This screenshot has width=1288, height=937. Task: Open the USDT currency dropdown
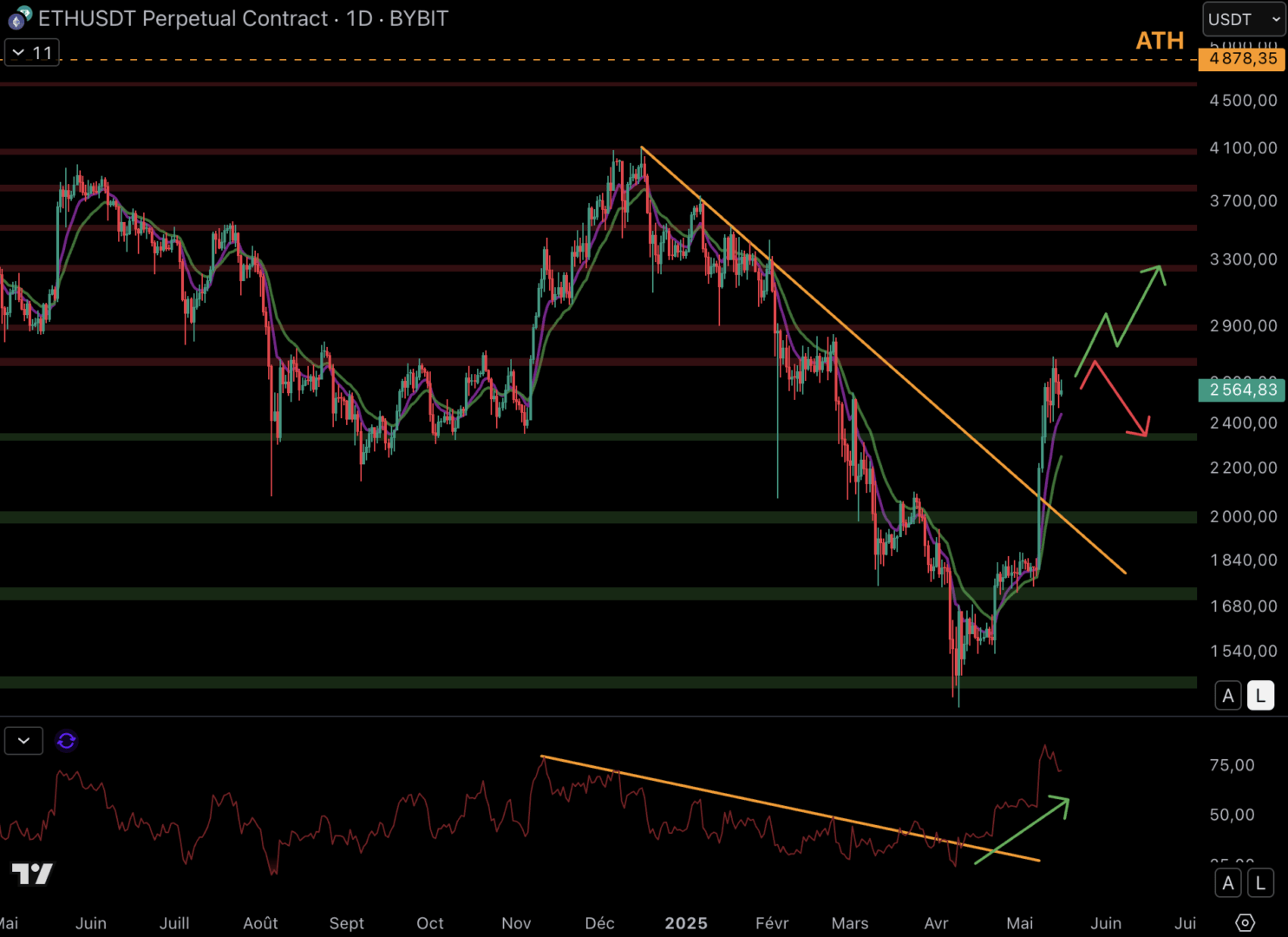point(1244,19)
